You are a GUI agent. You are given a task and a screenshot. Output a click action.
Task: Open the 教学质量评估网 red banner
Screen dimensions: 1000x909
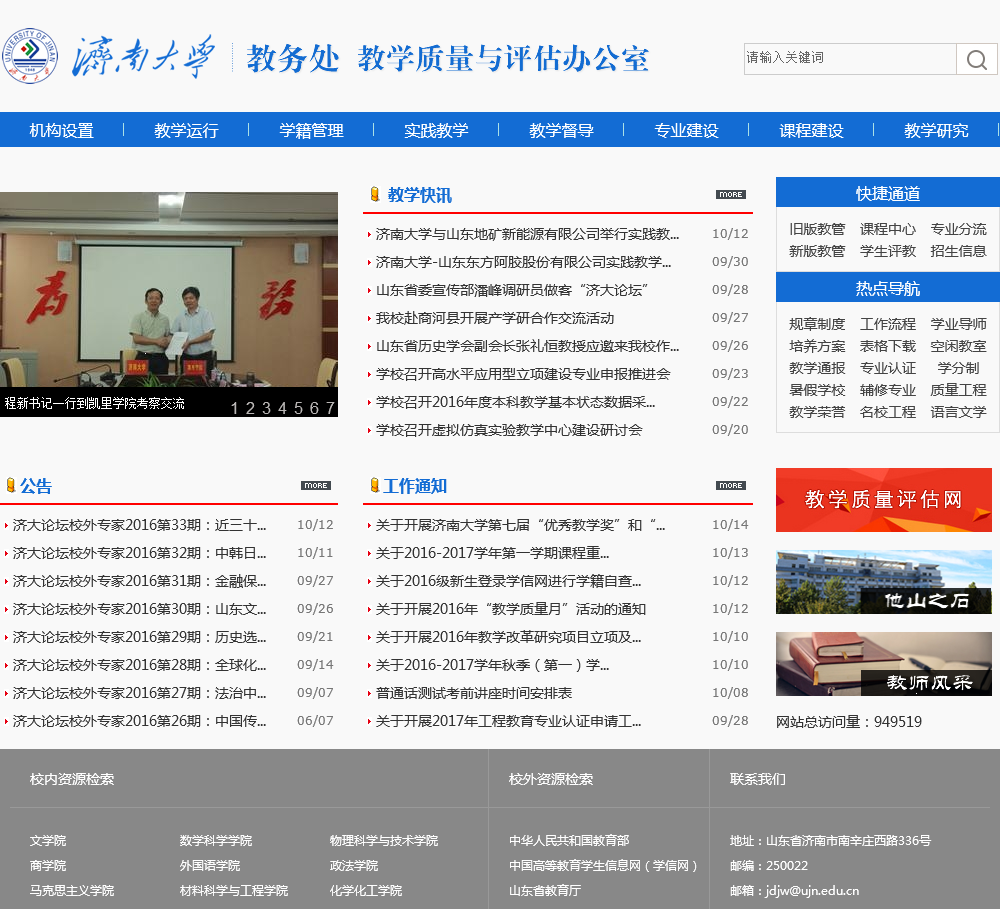[x=884, y=500]
